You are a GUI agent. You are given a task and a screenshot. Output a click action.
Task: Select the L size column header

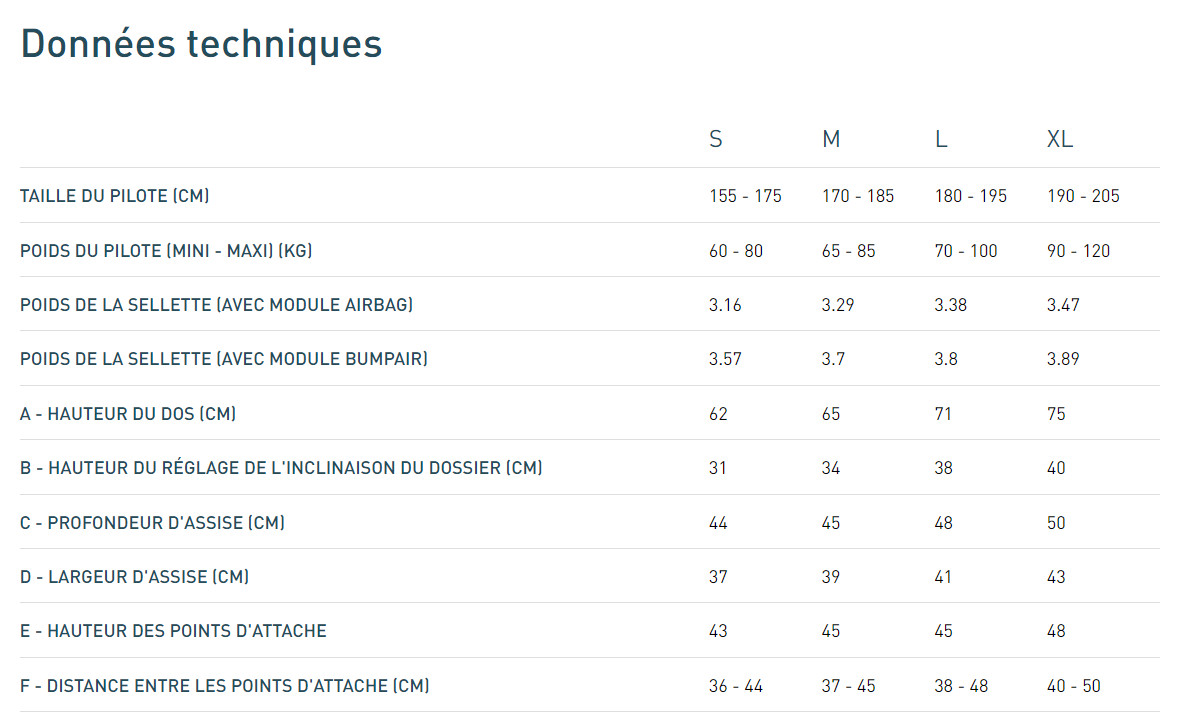[941, 139]
